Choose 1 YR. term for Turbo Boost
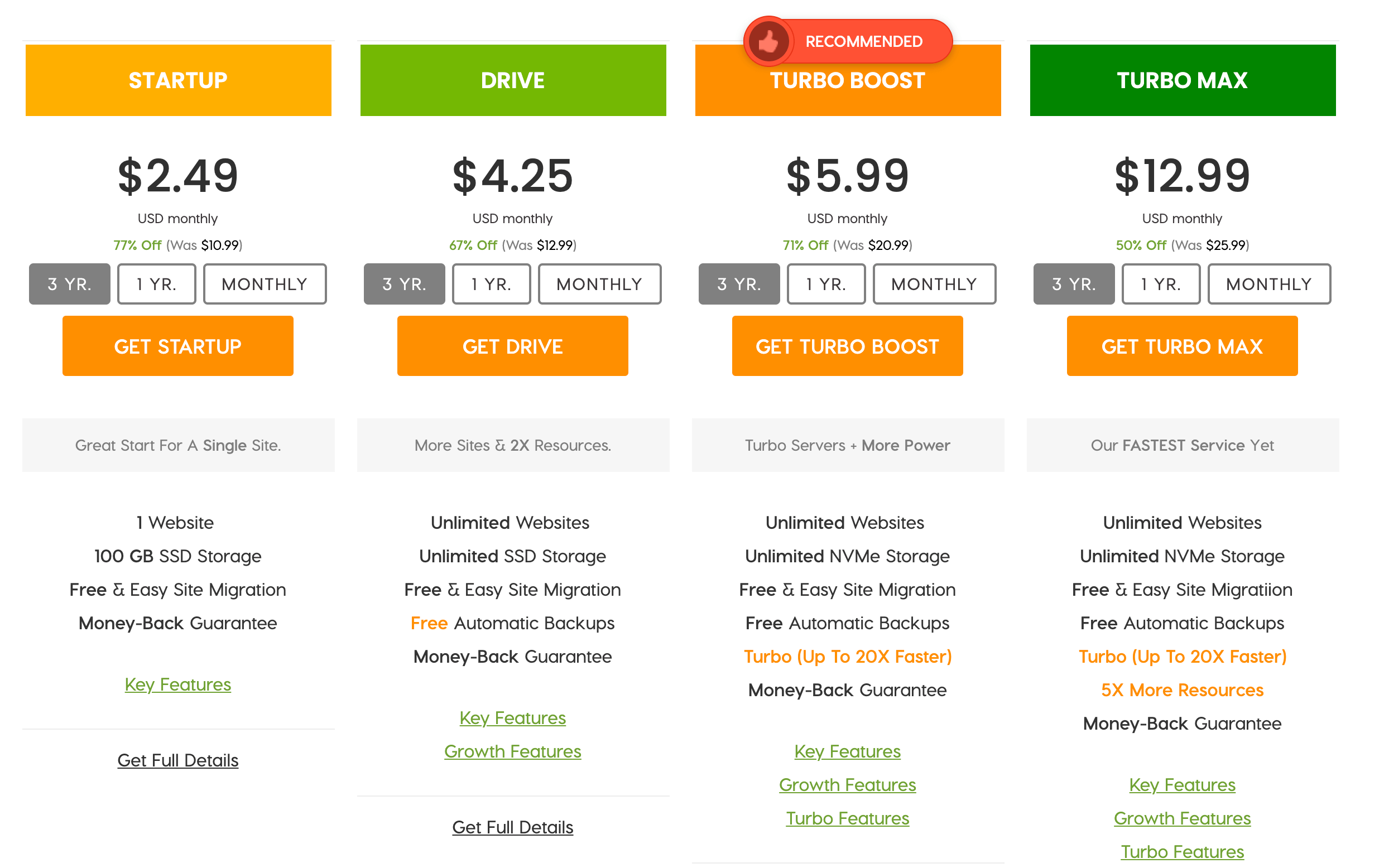Viewport: 1384px width, 868px height. pyautogui.click(x=825, y=283)
